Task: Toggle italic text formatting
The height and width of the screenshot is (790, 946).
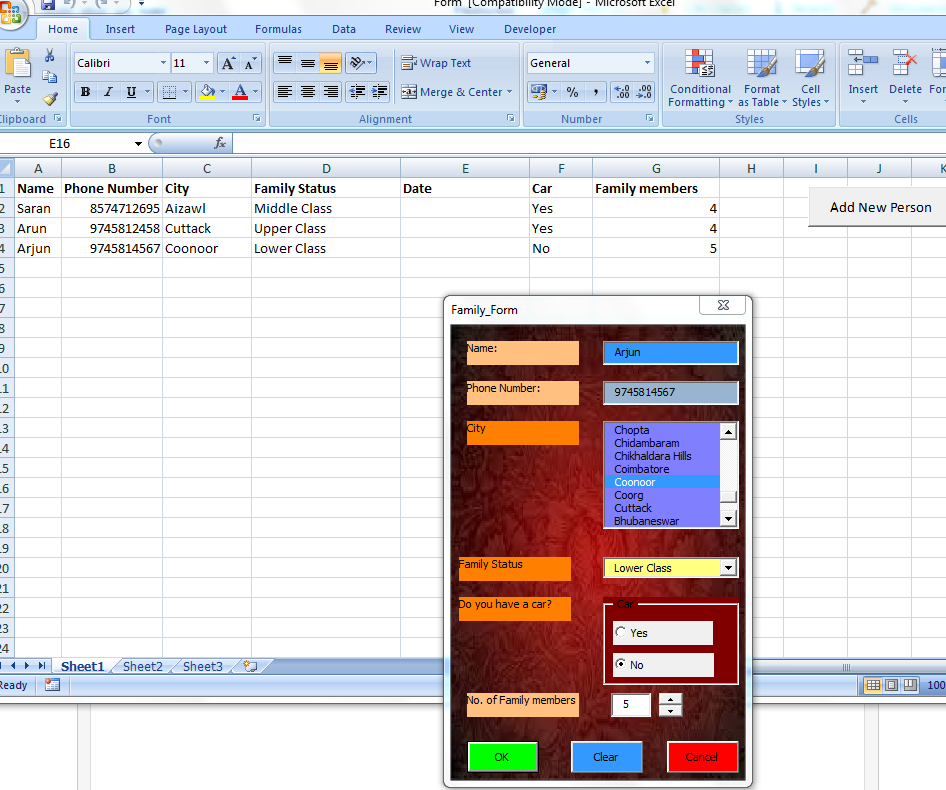Action: click(109, 92)
